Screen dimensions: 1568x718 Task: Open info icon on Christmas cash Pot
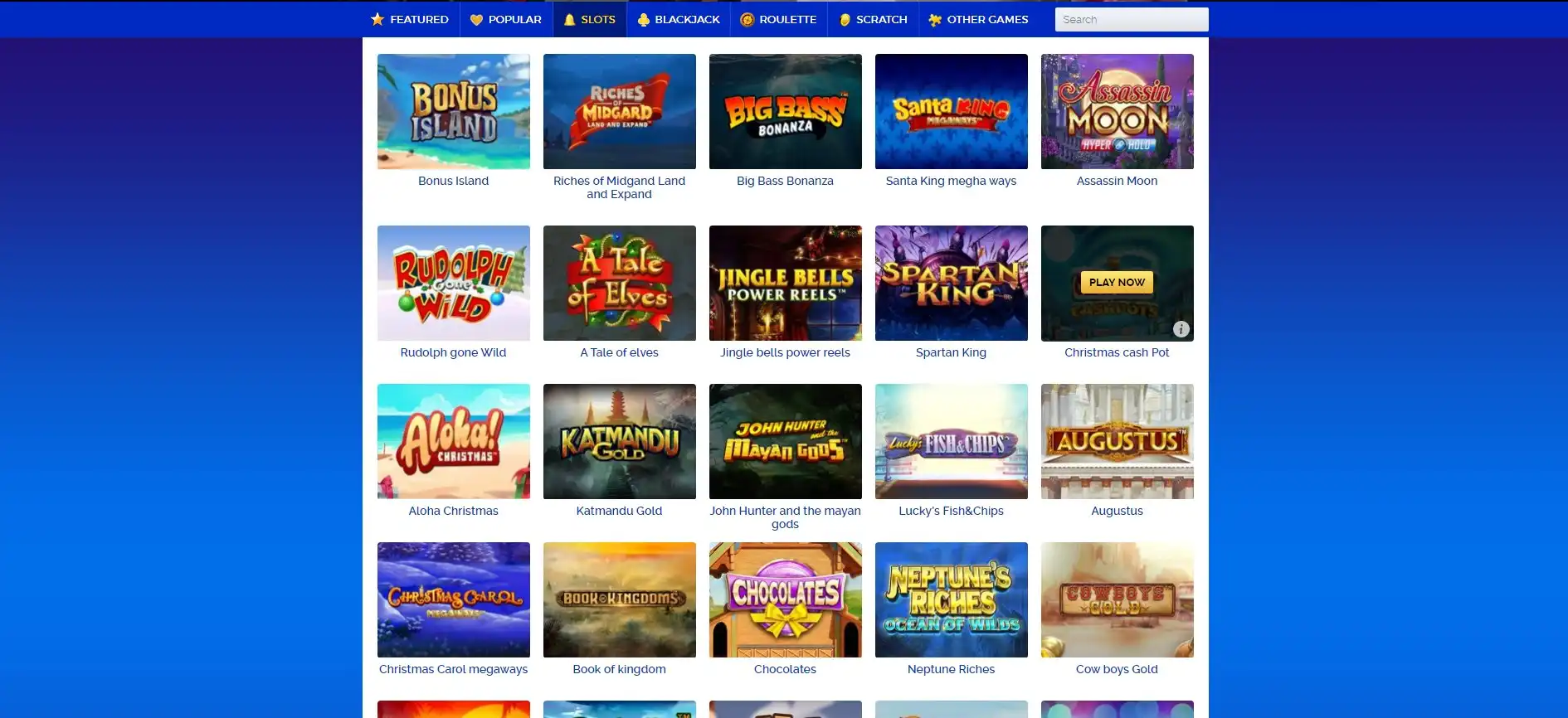pyautogui.click(x=1181, y=329)
